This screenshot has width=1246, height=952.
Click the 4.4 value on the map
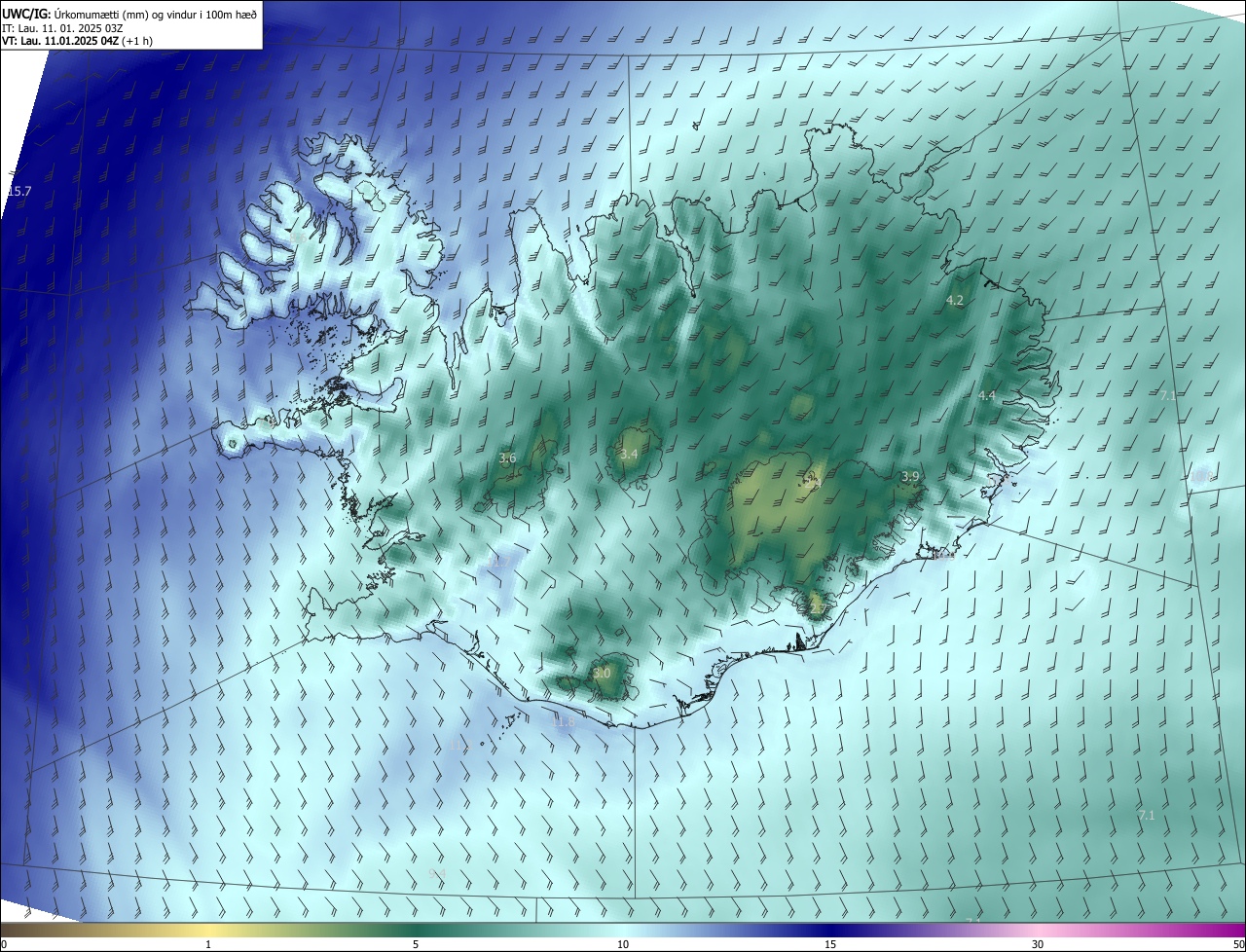coord(987,395)
